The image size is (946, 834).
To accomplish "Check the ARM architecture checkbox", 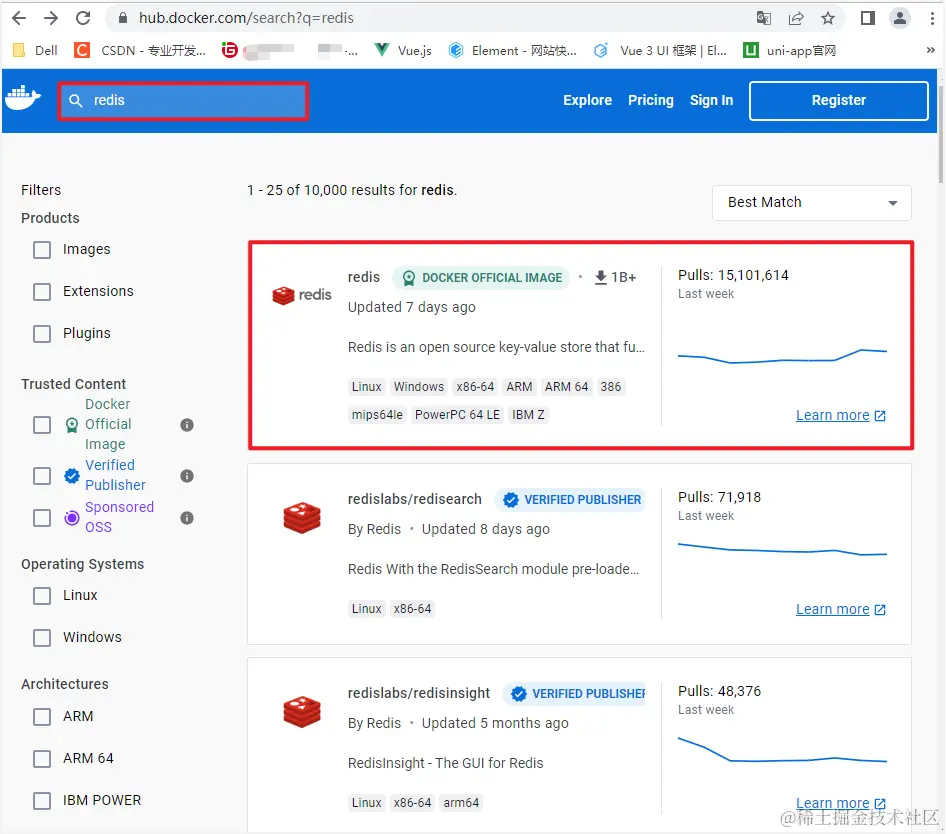I will tap(42, 717).
